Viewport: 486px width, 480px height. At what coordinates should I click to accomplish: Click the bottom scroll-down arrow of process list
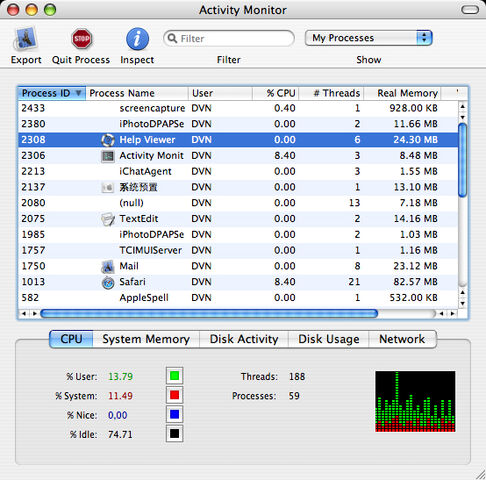tap(462, 303)
